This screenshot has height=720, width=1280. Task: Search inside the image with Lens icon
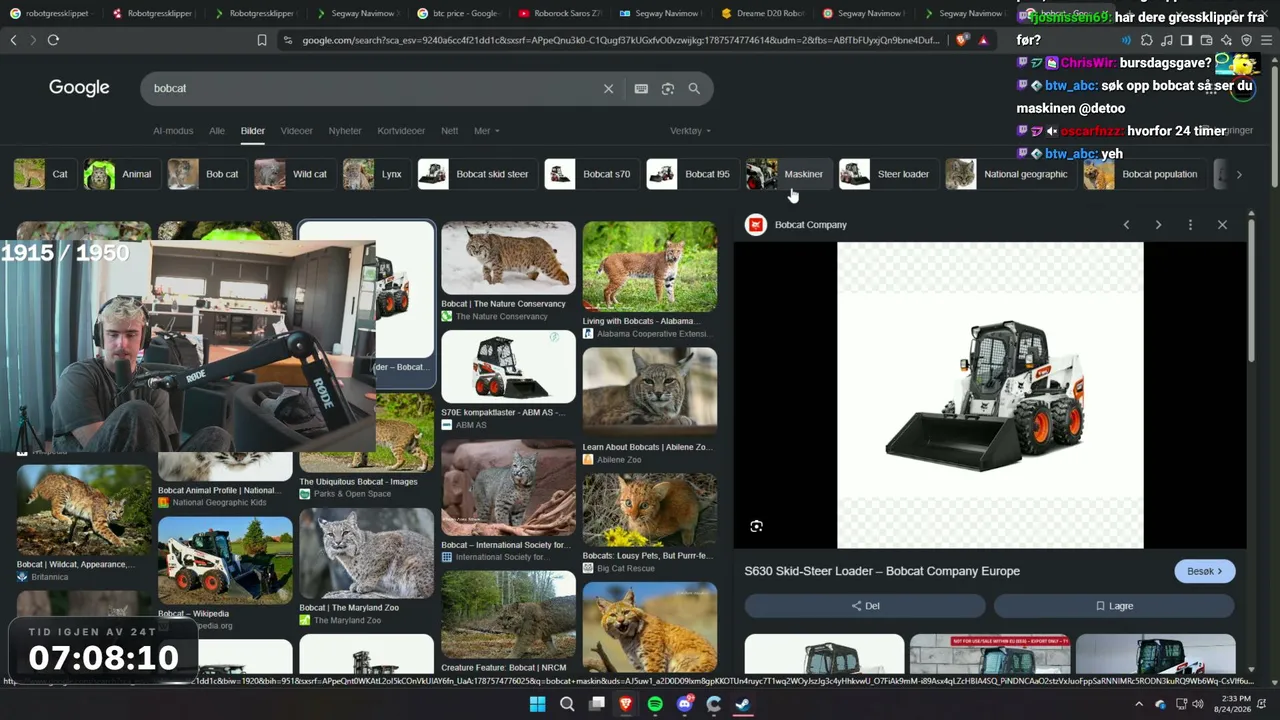click(x=756, y=526)
